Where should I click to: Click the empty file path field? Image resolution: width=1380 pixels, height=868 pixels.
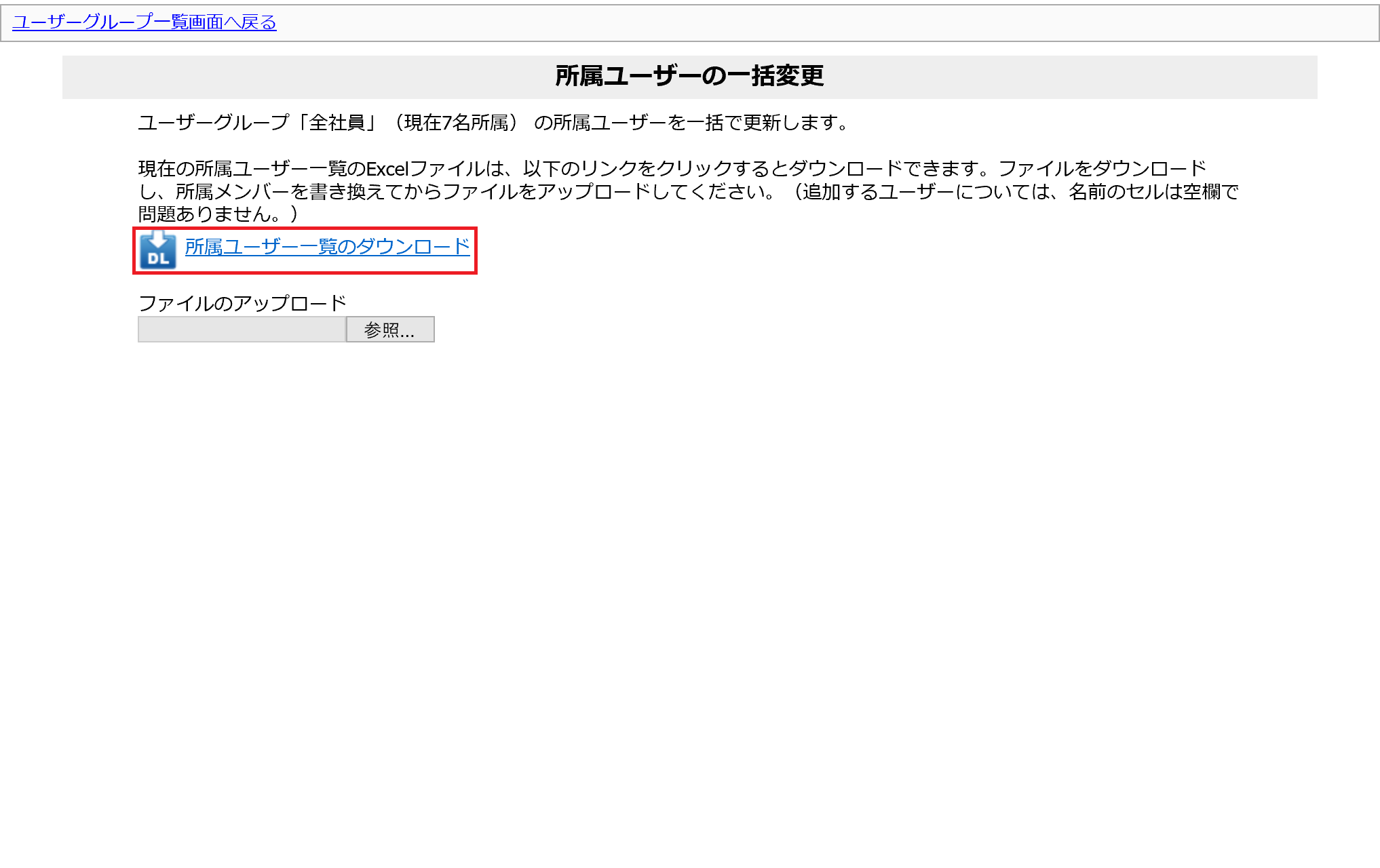coord(242,330)
